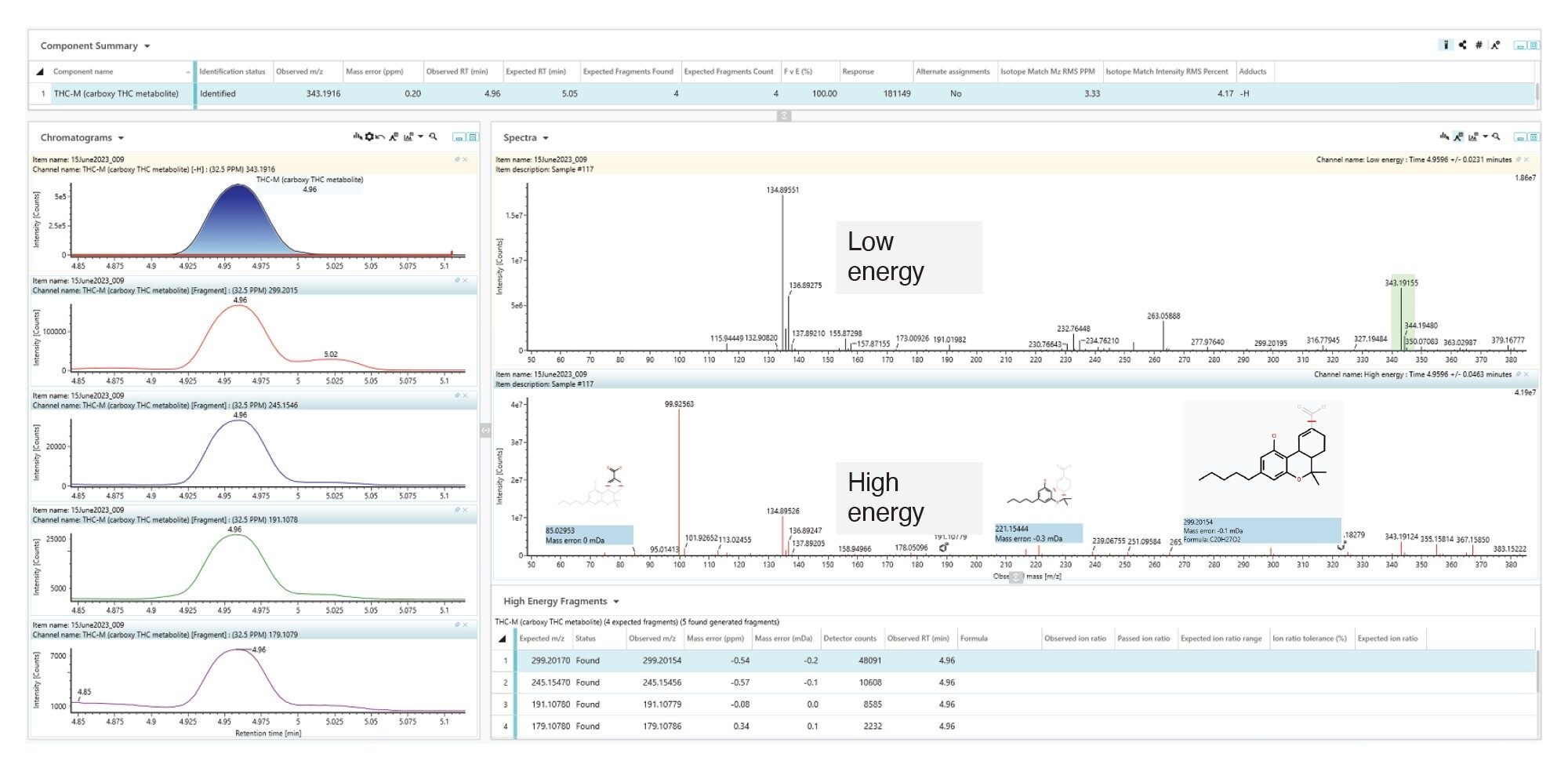This screenshot has height=768, width=1568.
Task: Select the THC-M (carboxy THC metabolite) row
Action: [x=782, y=93]
